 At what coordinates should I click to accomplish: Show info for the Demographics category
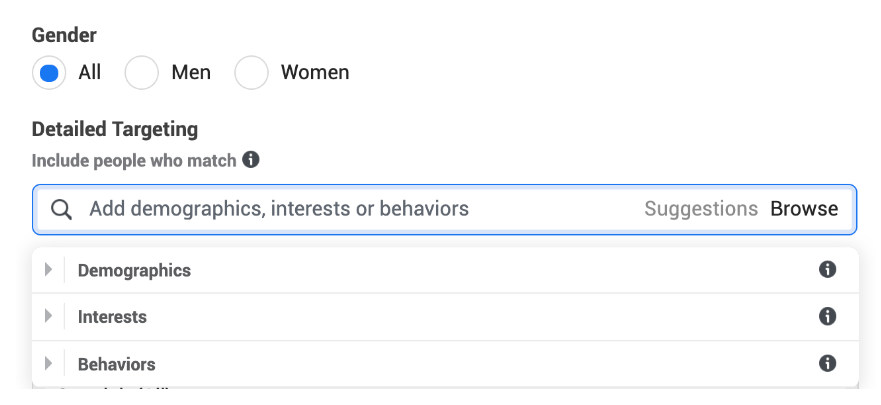(x=827, y=270)
